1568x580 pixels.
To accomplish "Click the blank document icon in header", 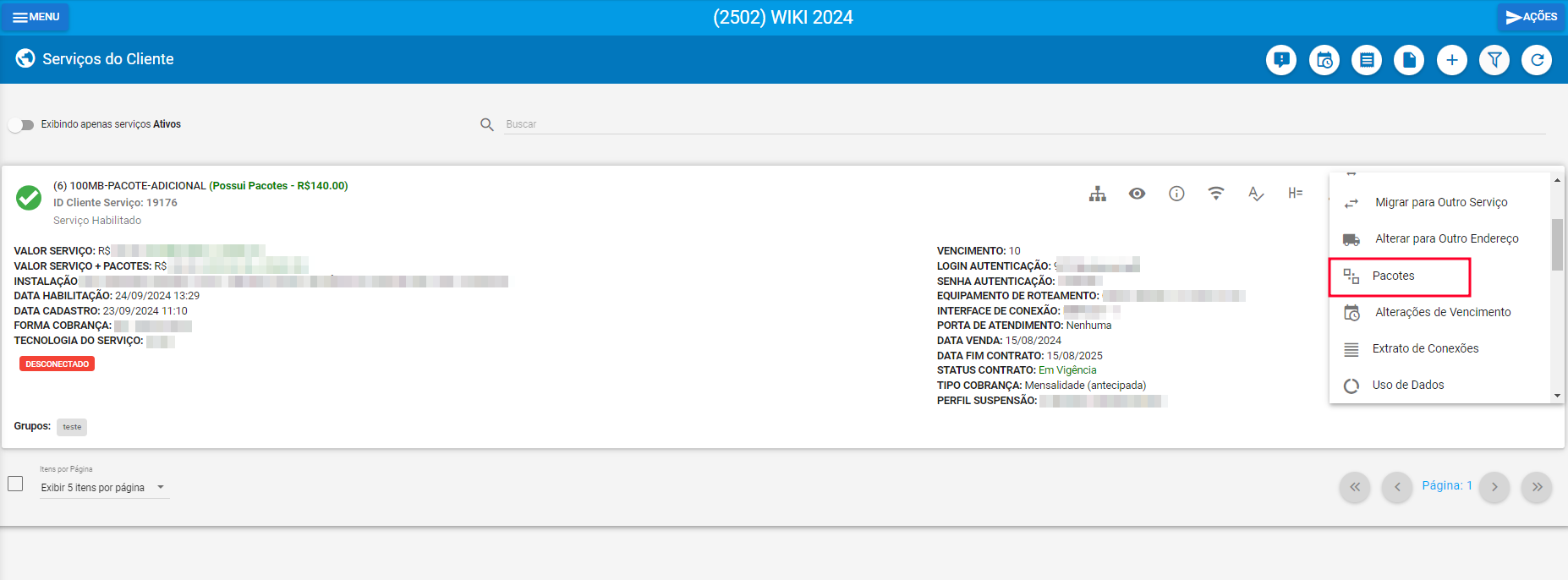I will pos(1409,60).
